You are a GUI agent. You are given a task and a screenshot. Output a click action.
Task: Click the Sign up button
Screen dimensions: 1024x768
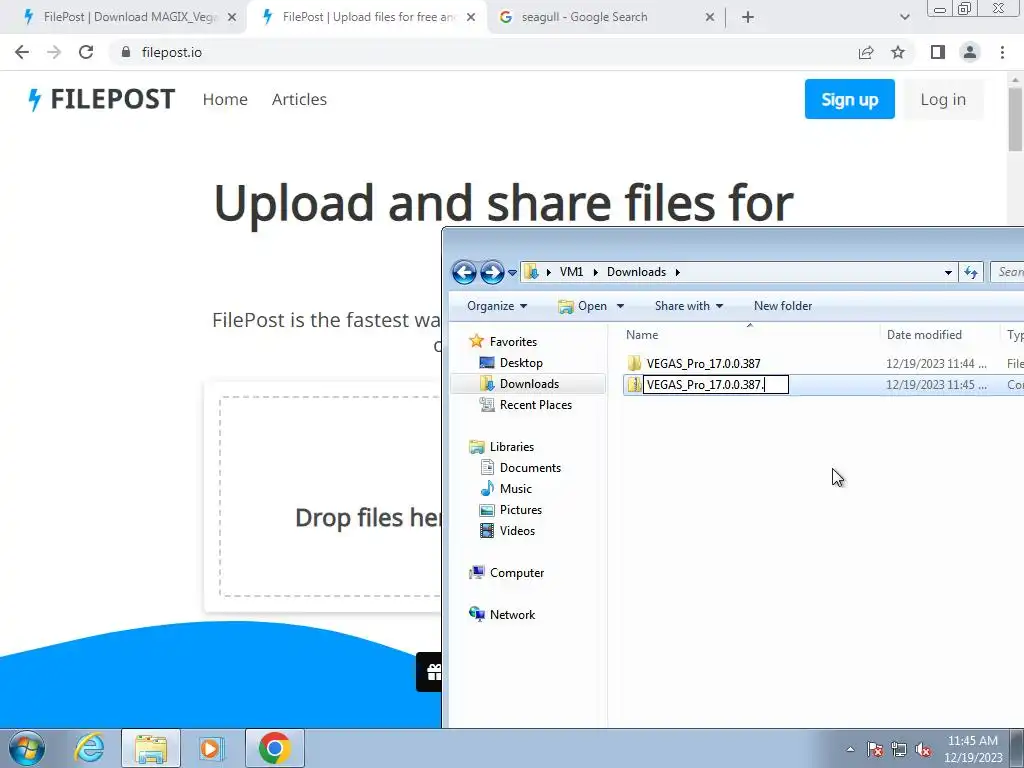tap(850, 99)
